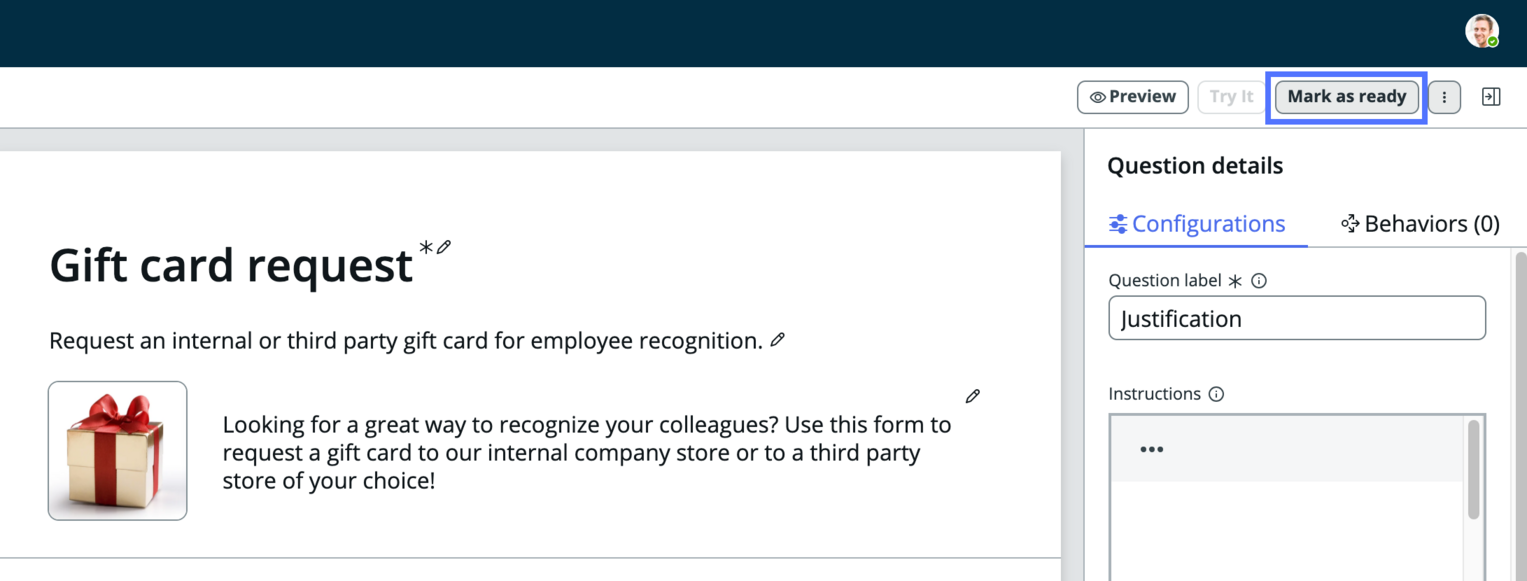This screenshot has height=581, width=1527.
Task: Click the eye icon on Preview
Action: tap(1097, 97)
